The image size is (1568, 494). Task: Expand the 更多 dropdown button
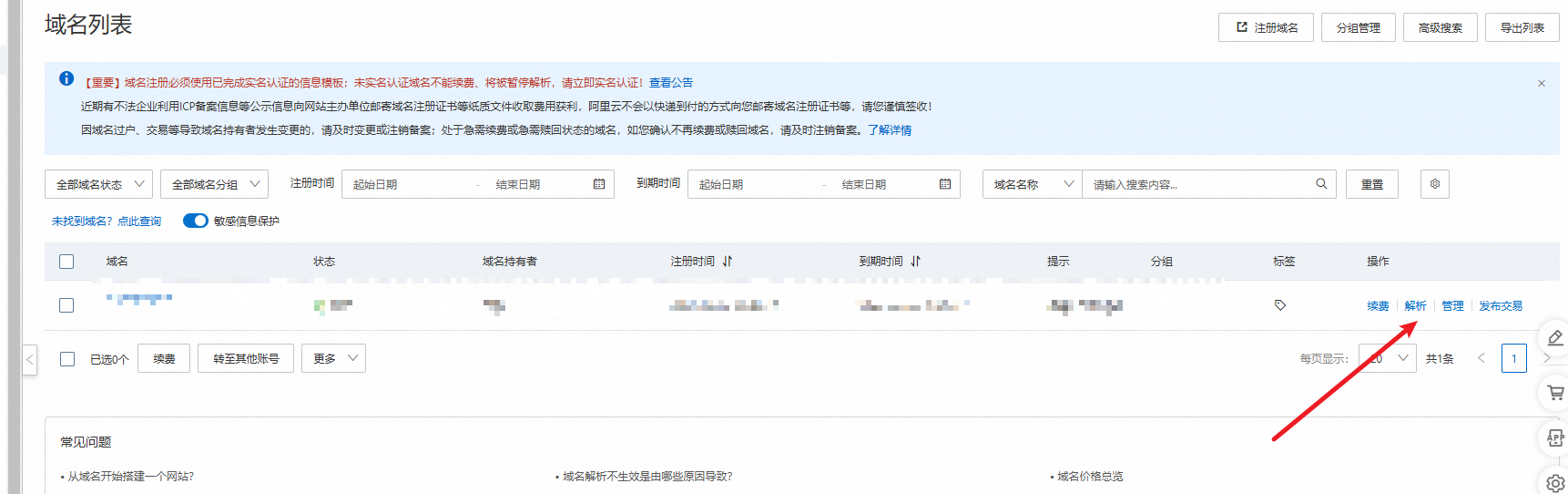coord(334,358)
